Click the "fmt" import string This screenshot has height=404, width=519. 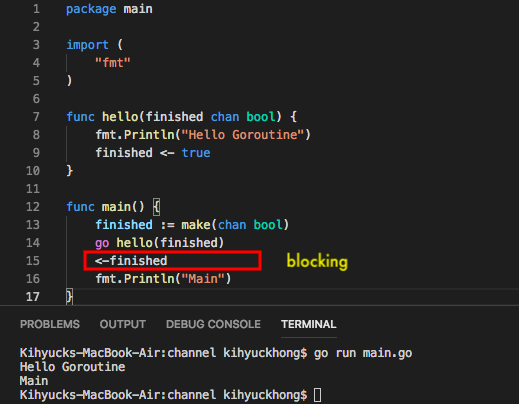click(x=113, y=63)
